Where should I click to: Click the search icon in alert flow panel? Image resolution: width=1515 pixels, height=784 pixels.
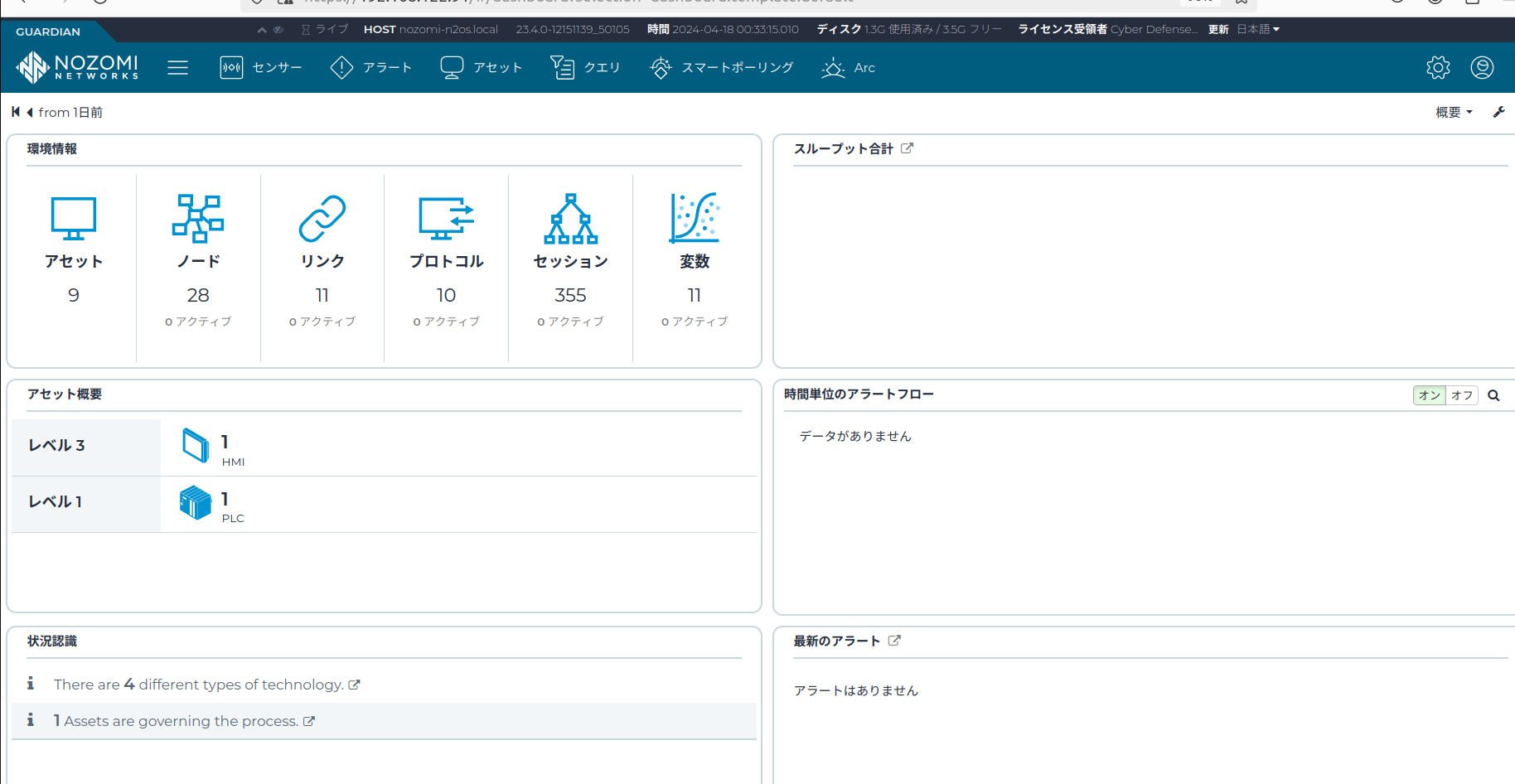click(x=1493, y=395)
